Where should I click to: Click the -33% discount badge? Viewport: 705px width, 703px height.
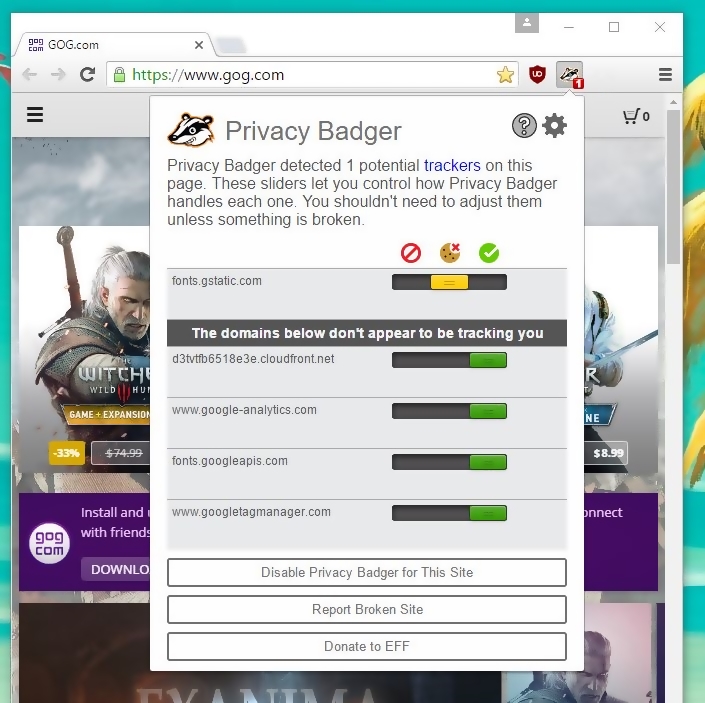click(x=67, y=453)
